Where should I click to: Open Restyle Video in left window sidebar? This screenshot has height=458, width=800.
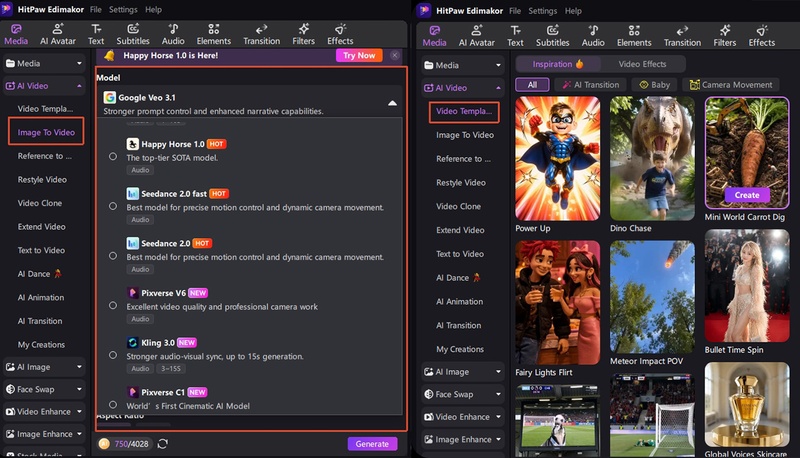42,180
